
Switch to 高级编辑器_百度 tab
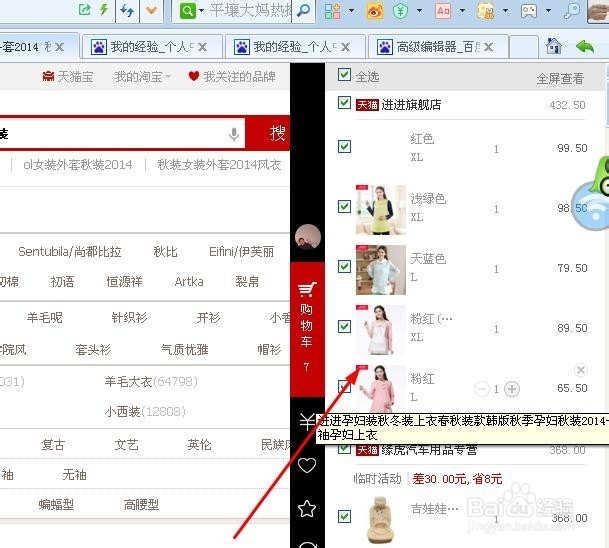[438, 47]
